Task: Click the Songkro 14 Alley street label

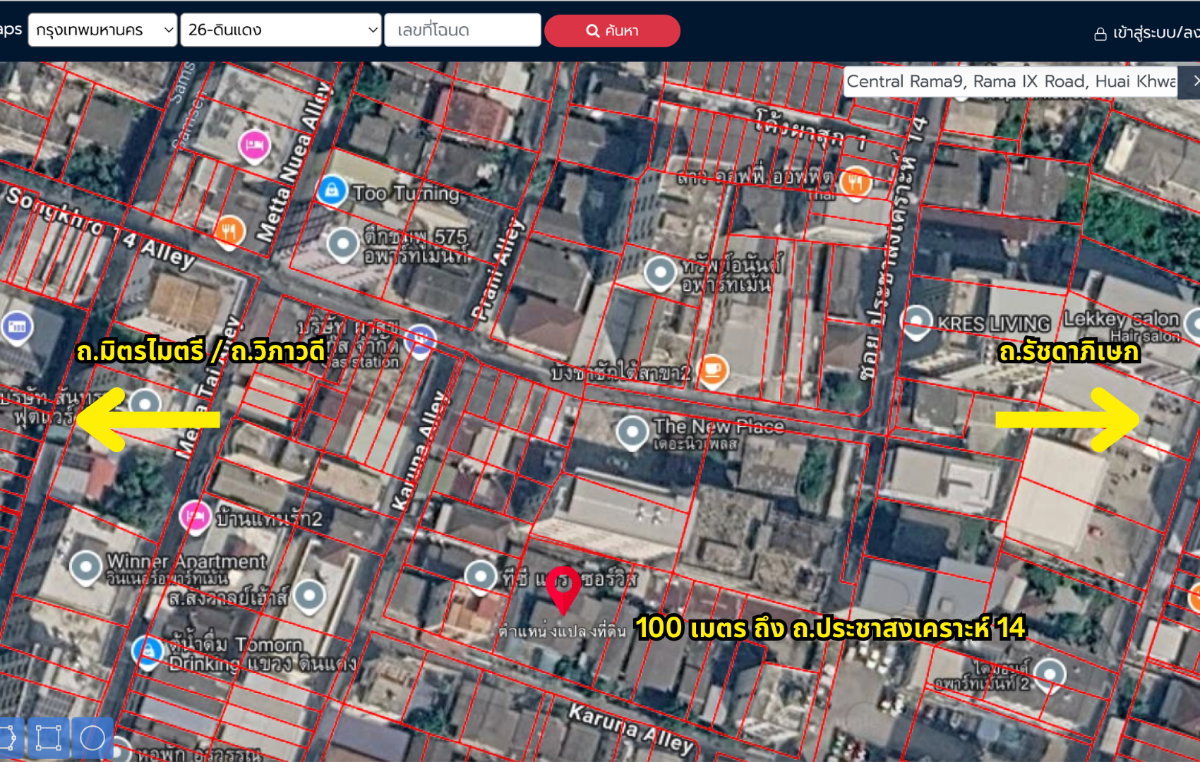Action: point(100,226)
